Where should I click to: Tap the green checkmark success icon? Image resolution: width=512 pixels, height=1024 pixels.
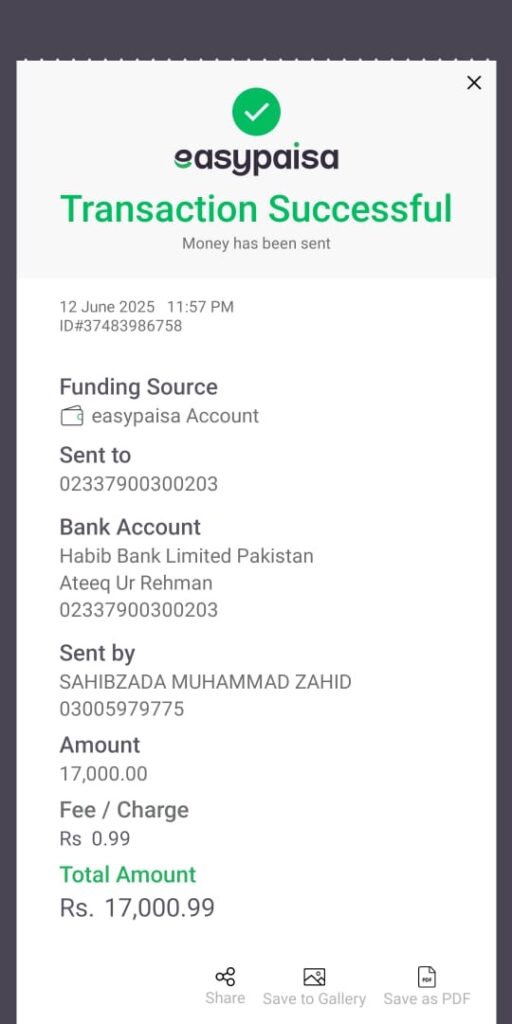point(256,112)
